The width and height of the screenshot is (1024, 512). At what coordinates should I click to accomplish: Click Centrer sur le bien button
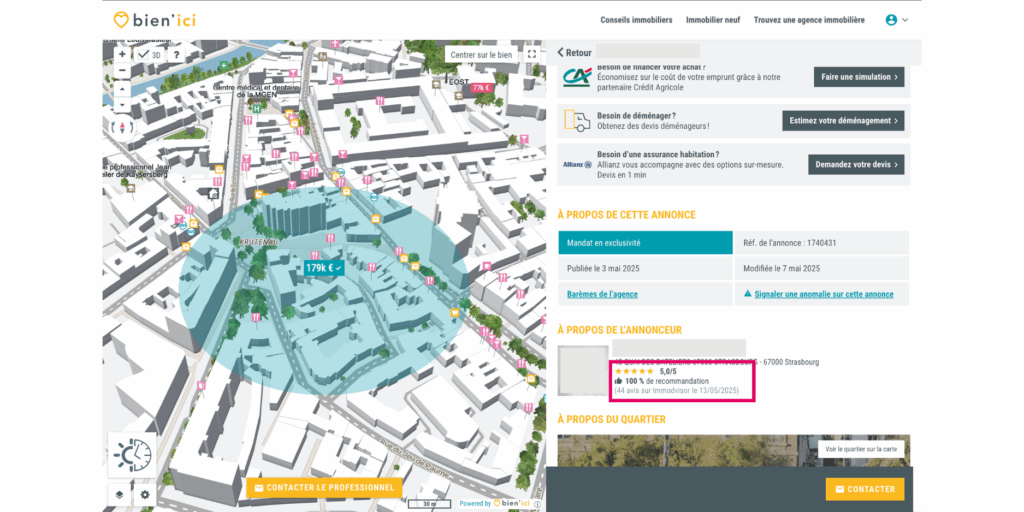tap(481, 55)
